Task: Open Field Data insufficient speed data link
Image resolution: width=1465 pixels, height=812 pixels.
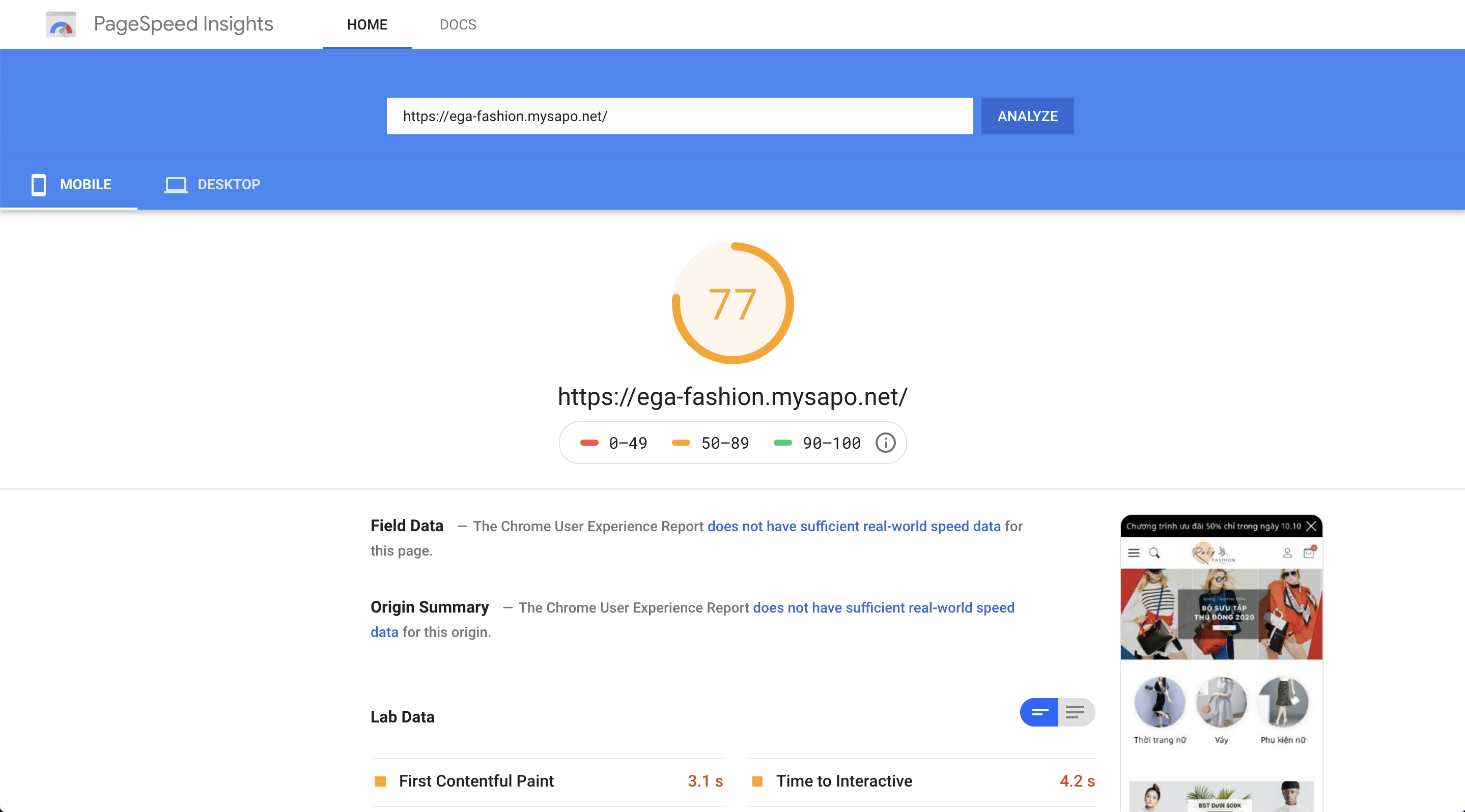Action: click(x=854, y=526)
